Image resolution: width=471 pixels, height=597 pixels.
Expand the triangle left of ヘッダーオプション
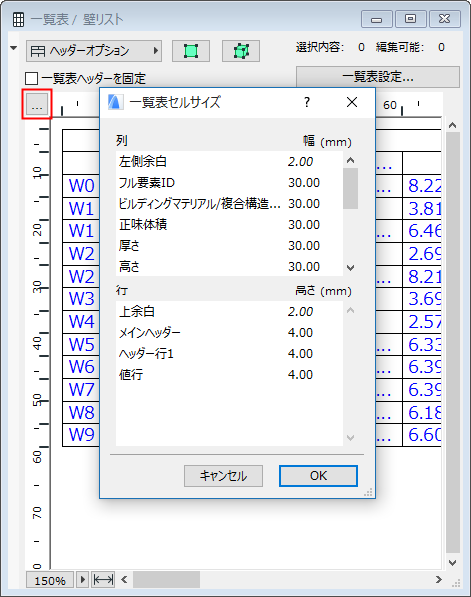tap(14, 48)
